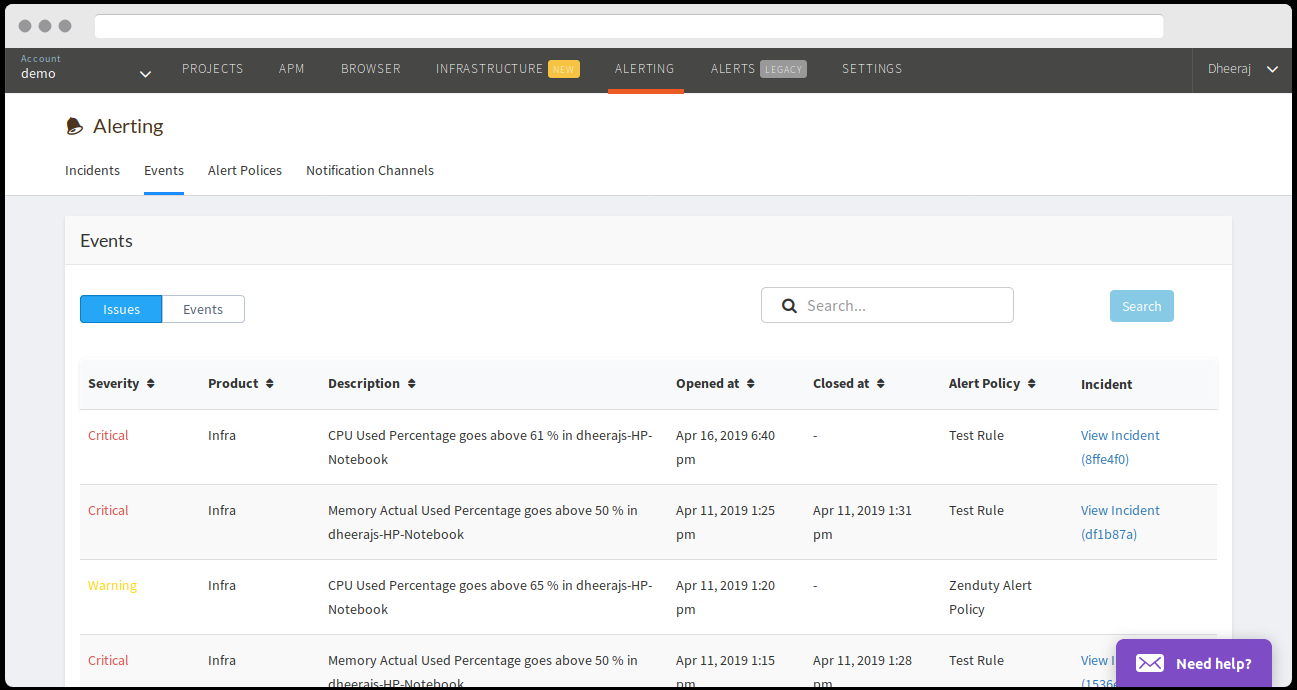Sort by Closed at column arrows
1297x690 pixels.
pyautogui.click(x=880, y=384)
